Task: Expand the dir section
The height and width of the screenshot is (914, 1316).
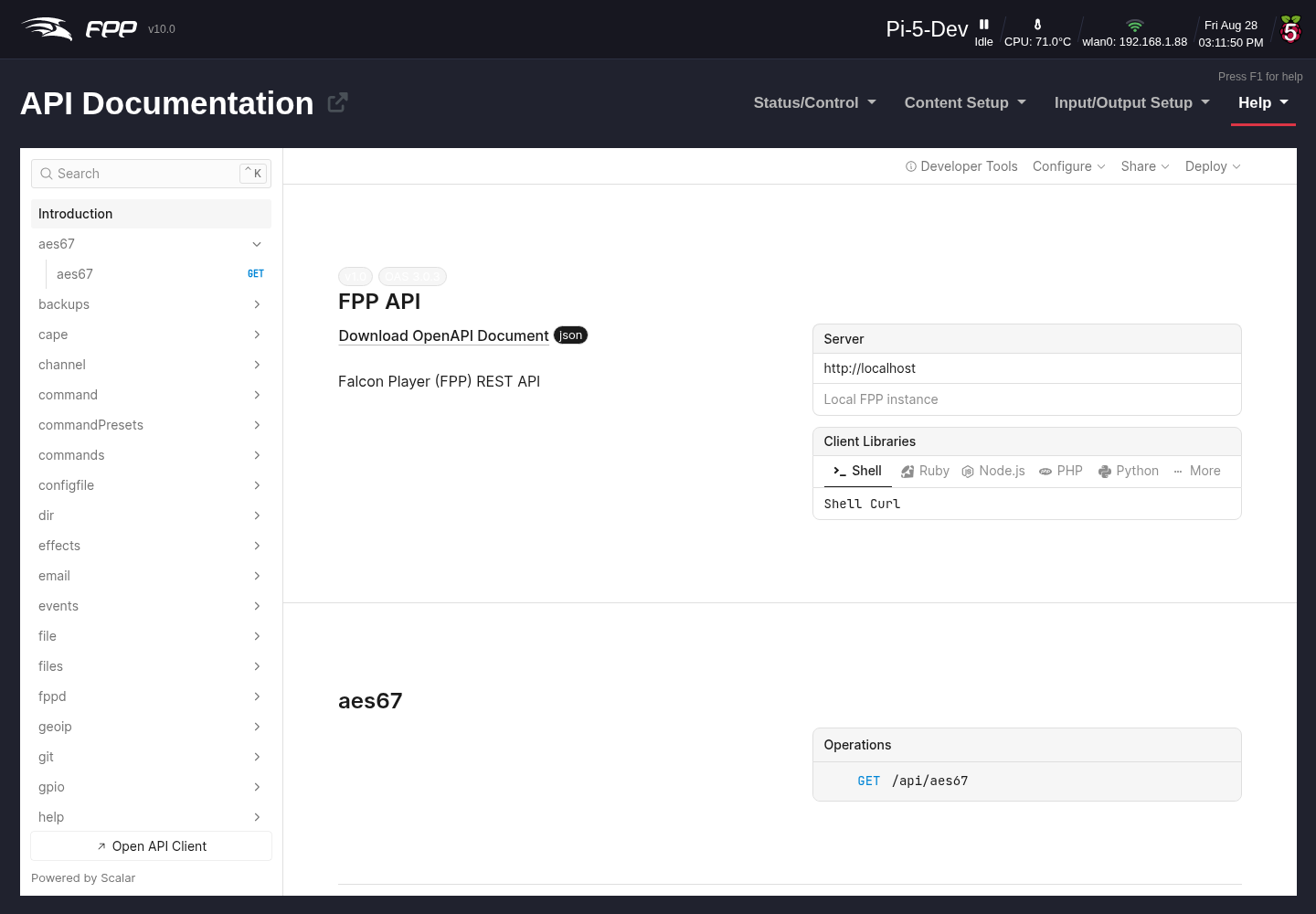Action: pyautogui.click(x=151, y=515)
